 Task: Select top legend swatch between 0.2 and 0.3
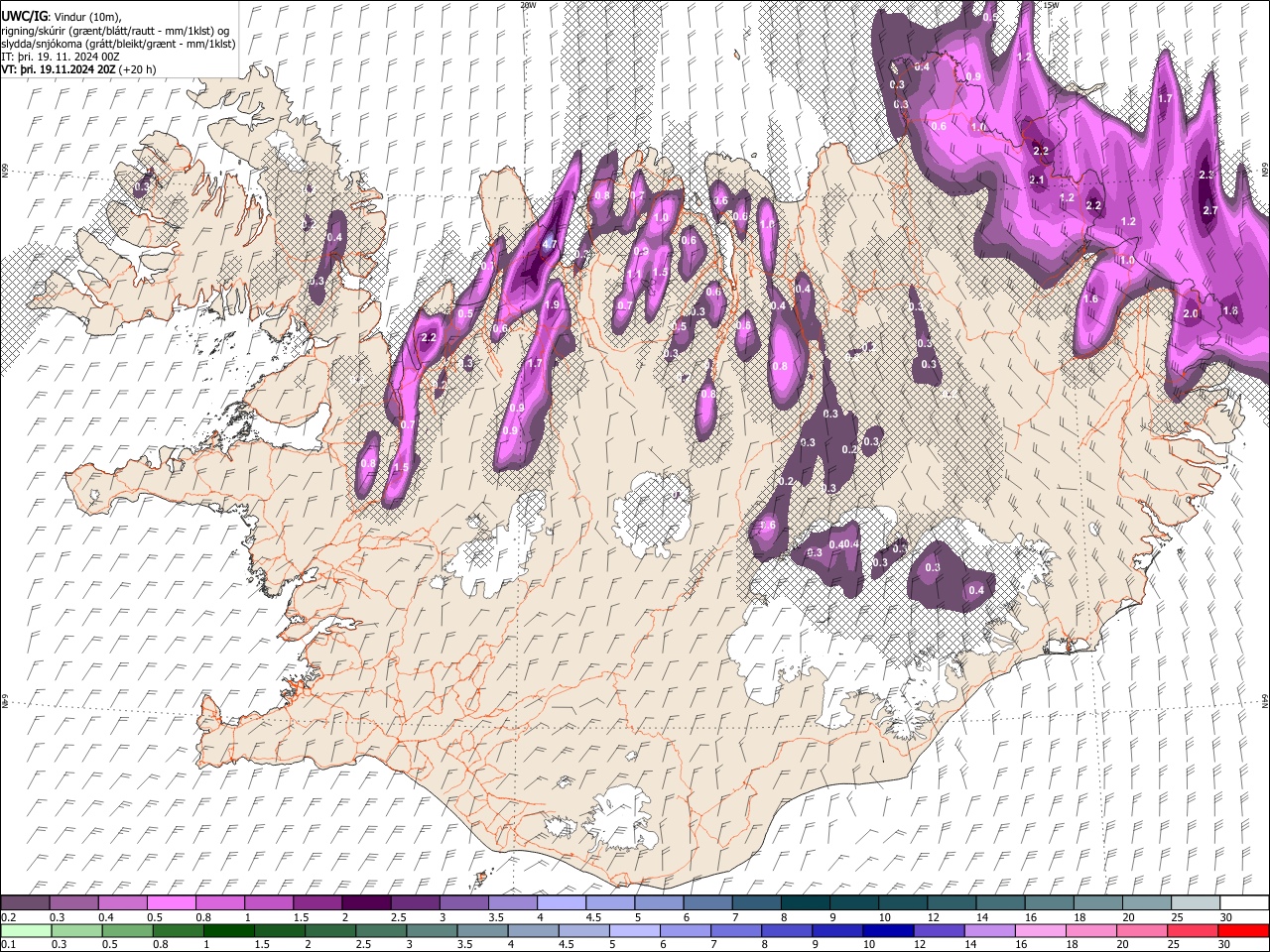26,902
